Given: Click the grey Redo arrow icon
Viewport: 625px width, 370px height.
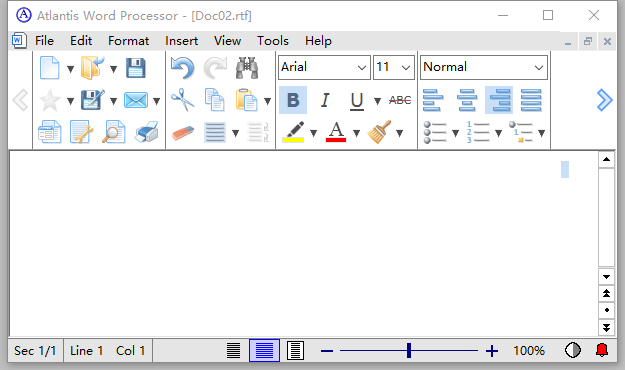Looking at the screenshot, I should 215,68.
